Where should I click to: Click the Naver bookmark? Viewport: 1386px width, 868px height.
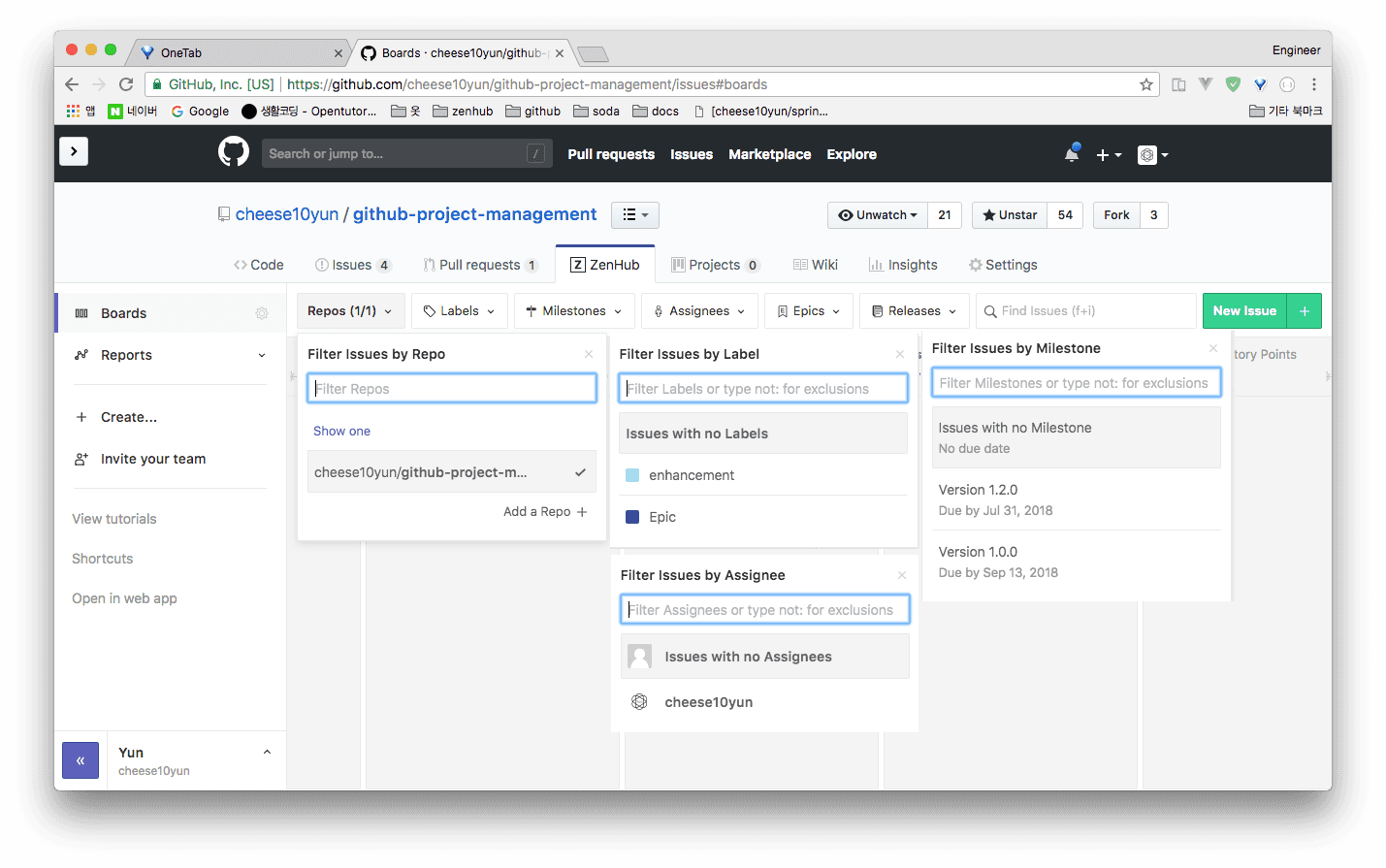click(133, 112)
